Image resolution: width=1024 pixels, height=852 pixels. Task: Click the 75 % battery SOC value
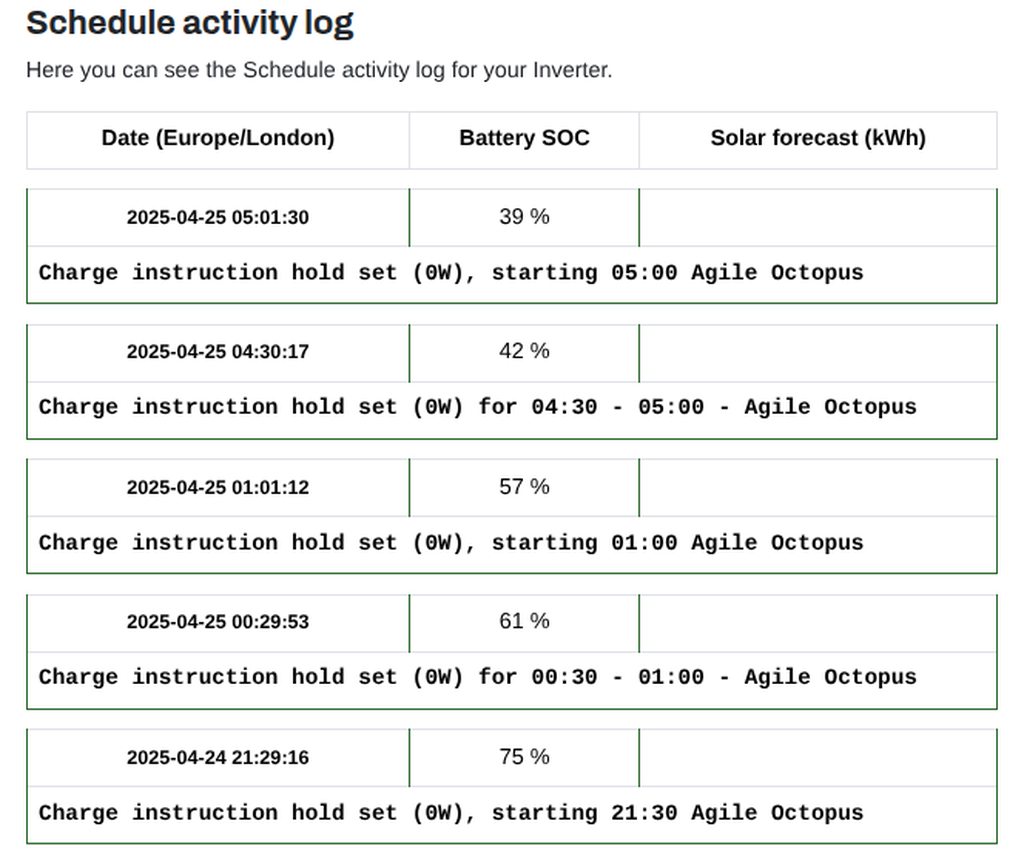(x=524, y=757)
